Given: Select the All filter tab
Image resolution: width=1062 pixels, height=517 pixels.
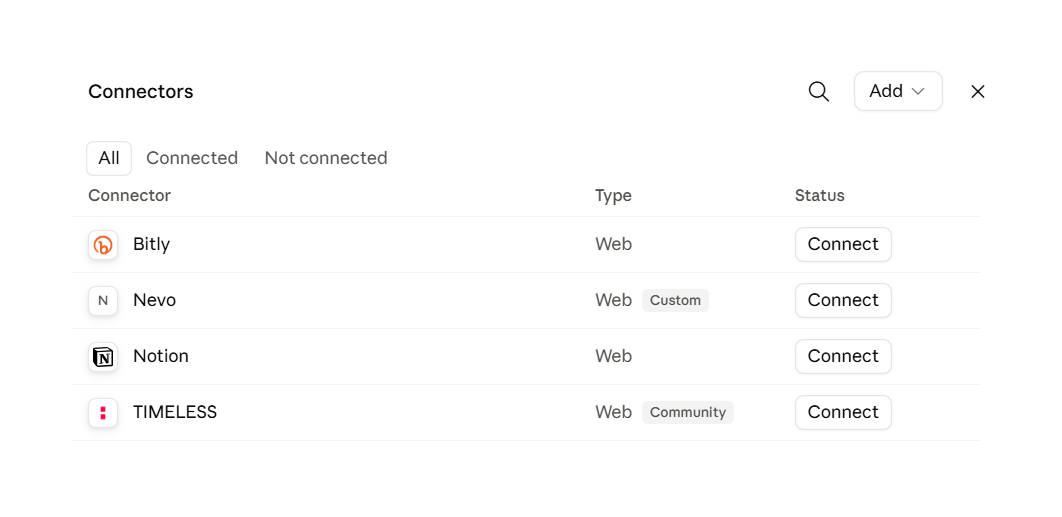Looking at the screenshot, I should pyautogui.click(x=109, y=158).
